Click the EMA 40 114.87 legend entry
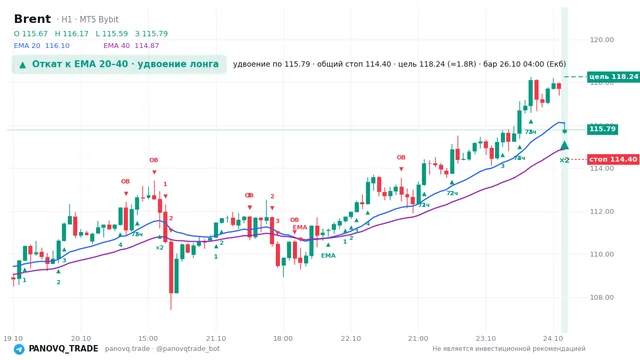The width and height of the screenshot is (640, 360). click(131, 46)
